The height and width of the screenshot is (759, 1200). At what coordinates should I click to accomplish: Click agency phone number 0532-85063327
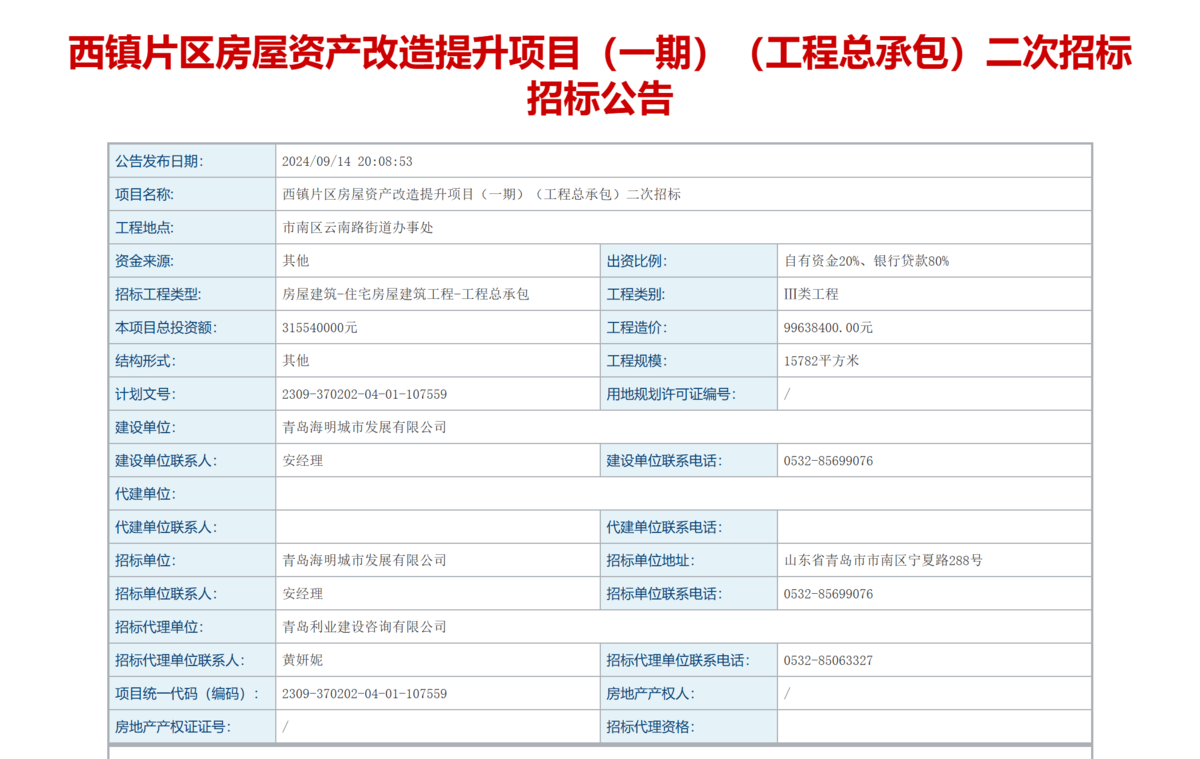click(828, 660)
